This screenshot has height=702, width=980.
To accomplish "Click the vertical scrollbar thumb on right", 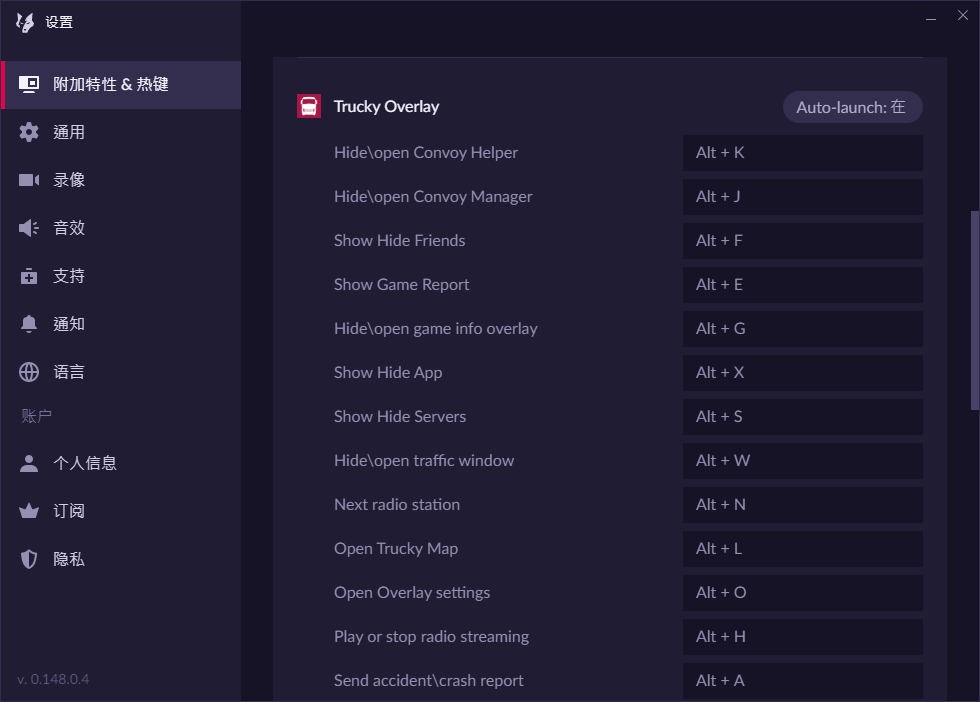I will coord(974,311).
